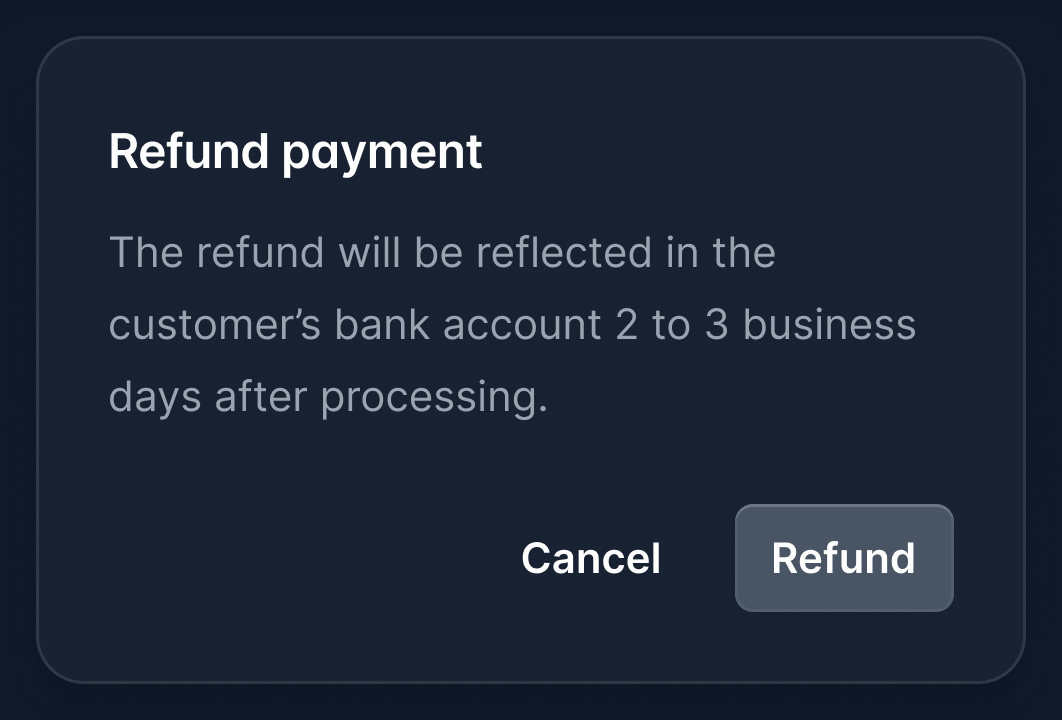Click the word "payment" in the title
Image resolution: width=1062 pixels, height=720 pixels.
(382, 154)
